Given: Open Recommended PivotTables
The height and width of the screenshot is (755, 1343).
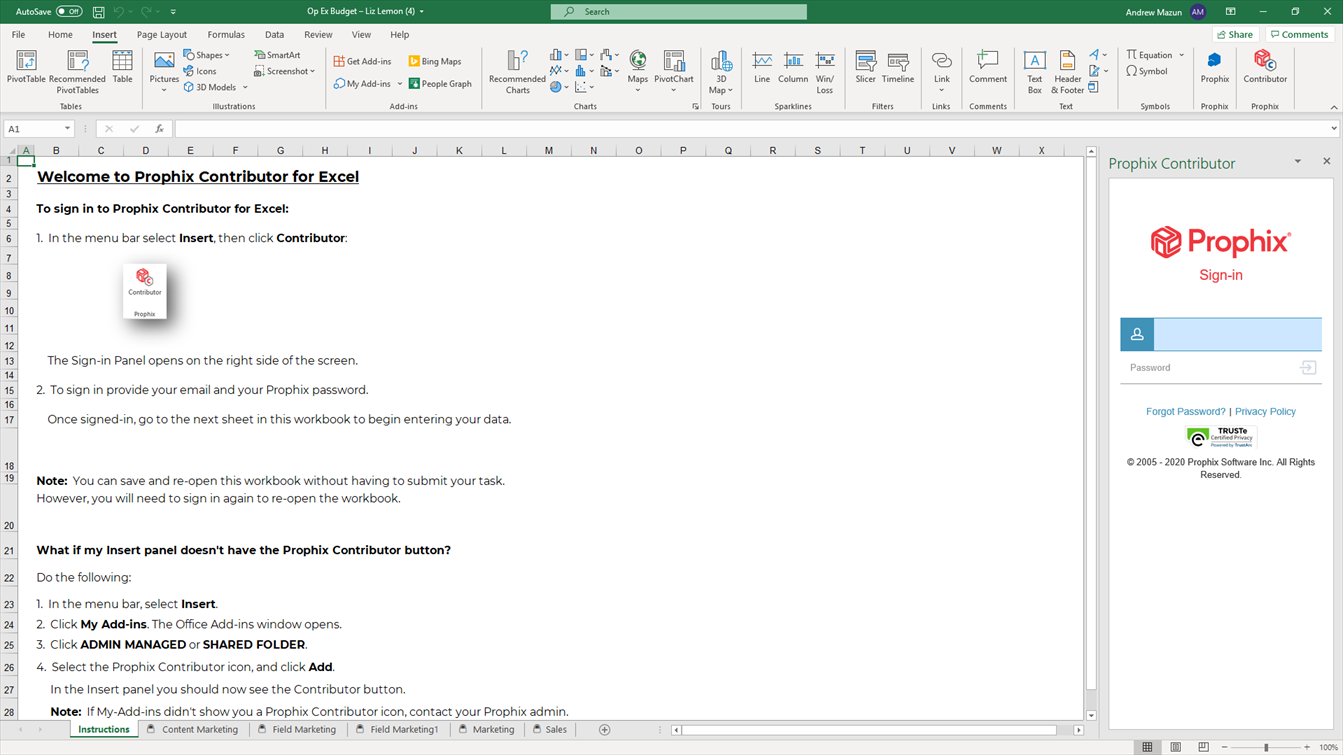Looking at the screenshot, I should tap(77, 72).
